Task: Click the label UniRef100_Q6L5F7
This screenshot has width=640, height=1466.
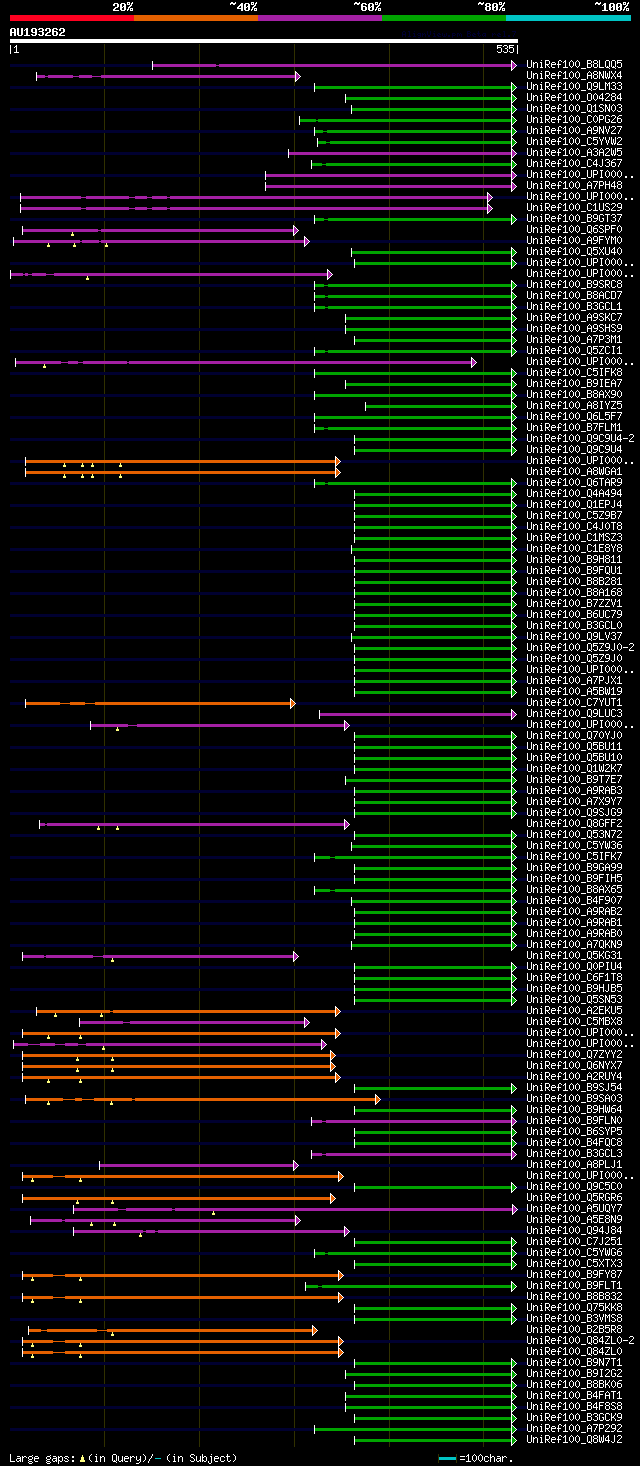Action: tap(574, 417)
